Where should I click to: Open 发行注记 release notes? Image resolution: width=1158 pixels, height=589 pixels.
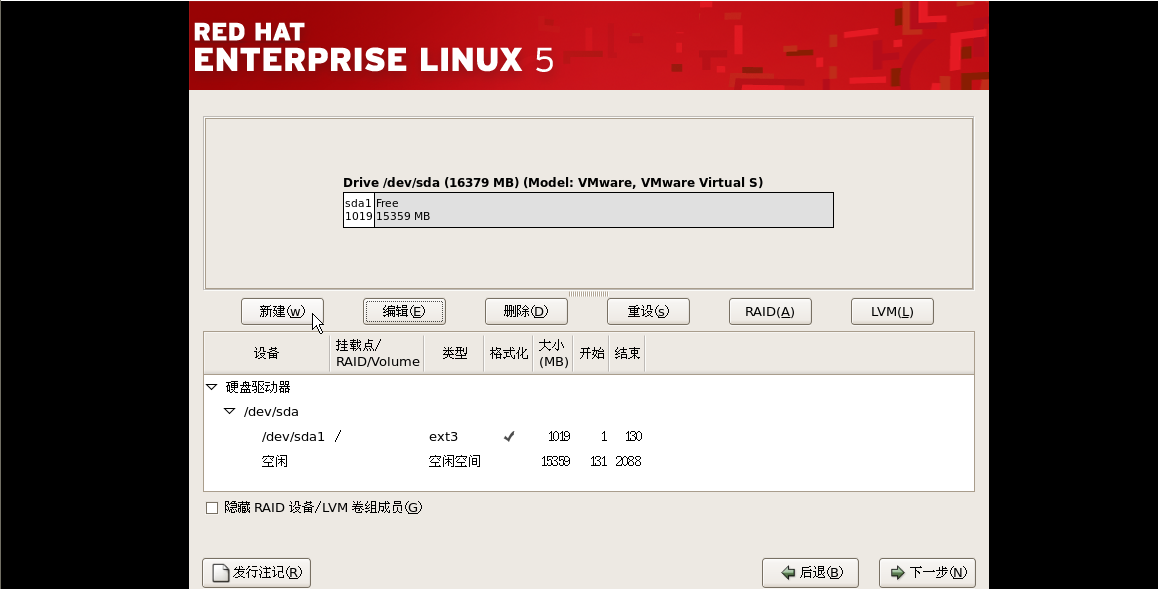(x=257, y=573)
